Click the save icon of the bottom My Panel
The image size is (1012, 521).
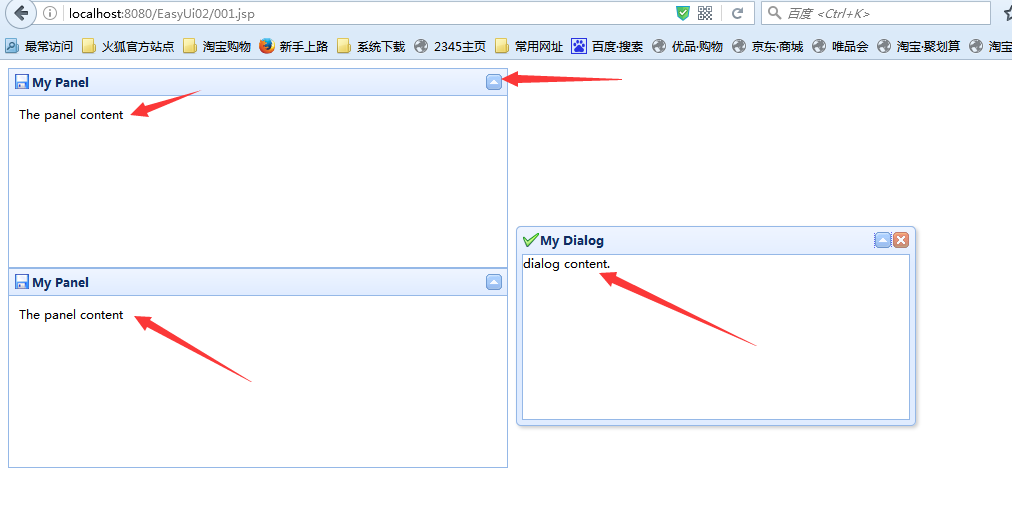tap(22, 282)
